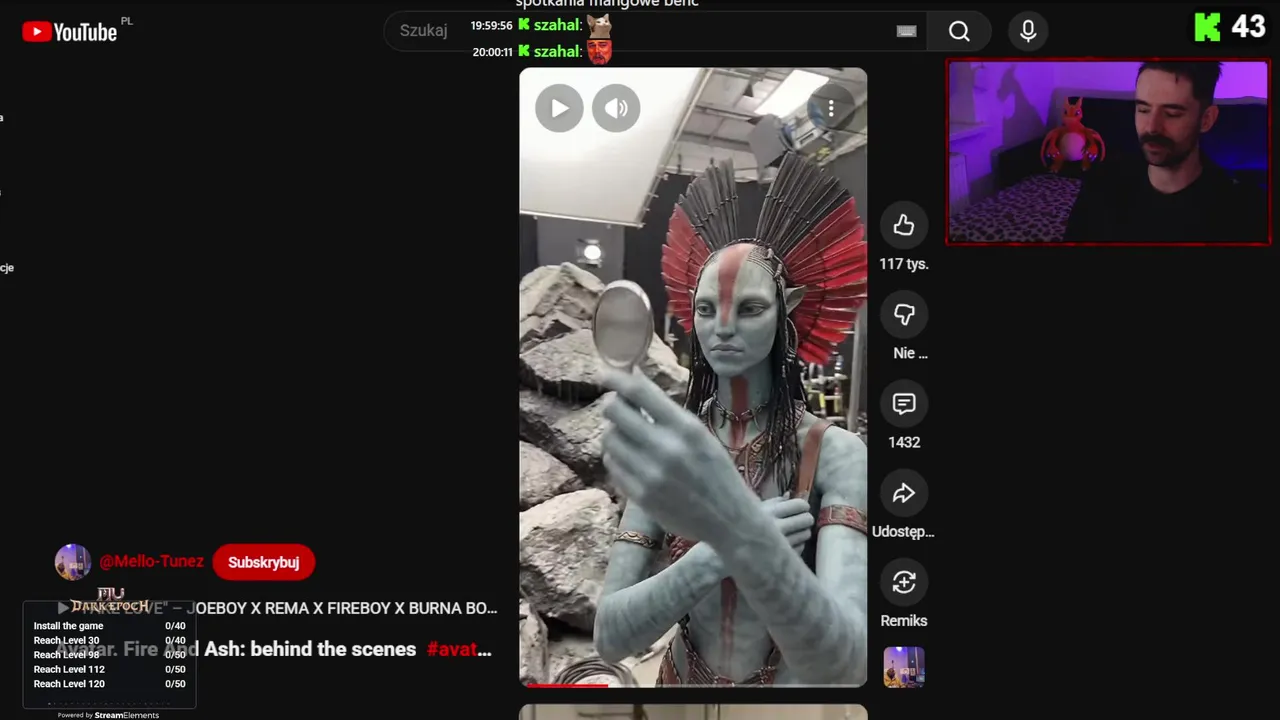Mute the Short using the speaker button

click(x=616, y=108)
